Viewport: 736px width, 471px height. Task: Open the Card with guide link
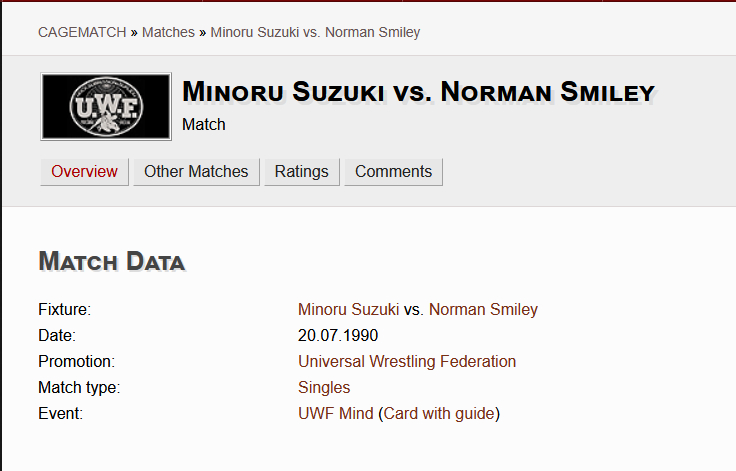coord(439,414)
